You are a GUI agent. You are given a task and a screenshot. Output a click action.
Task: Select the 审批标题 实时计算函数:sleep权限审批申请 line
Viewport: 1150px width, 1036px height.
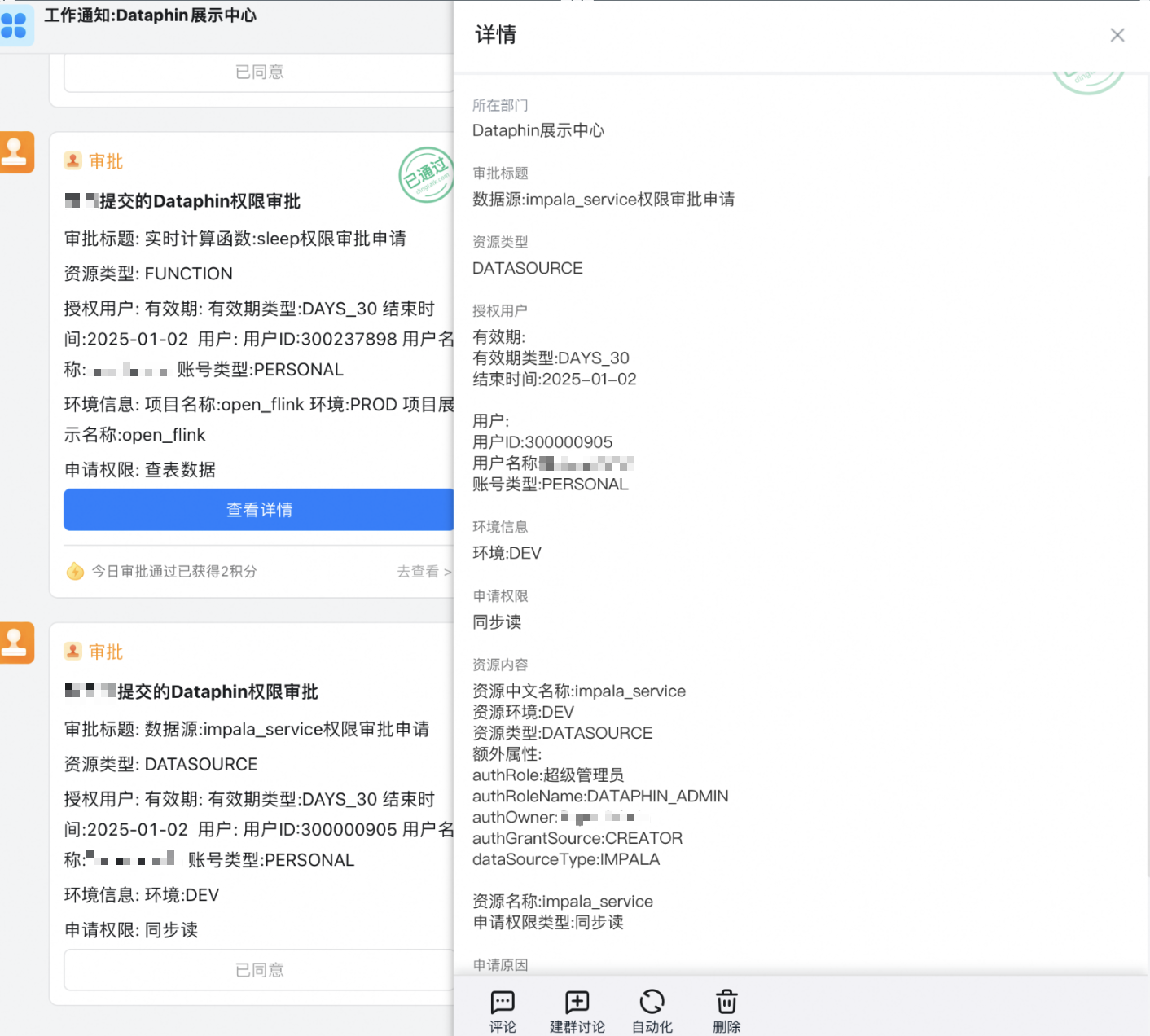(235, 239)
